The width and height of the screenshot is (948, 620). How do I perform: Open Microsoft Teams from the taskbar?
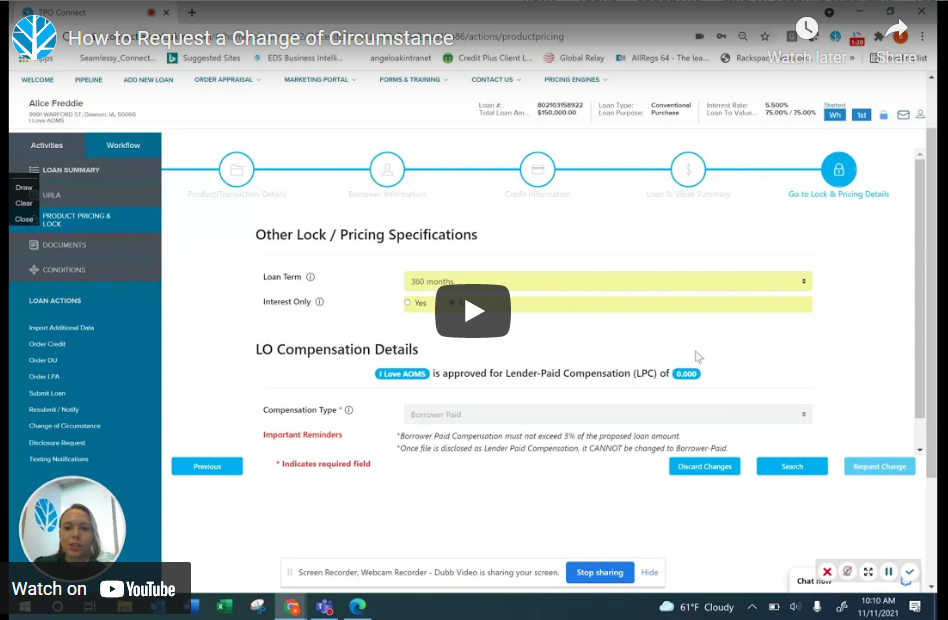click(324, 606)
